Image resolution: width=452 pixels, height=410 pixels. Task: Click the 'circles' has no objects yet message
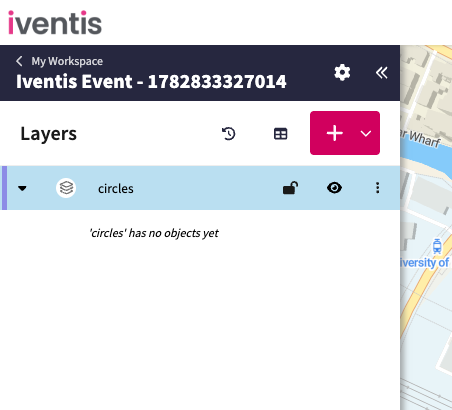154,233
